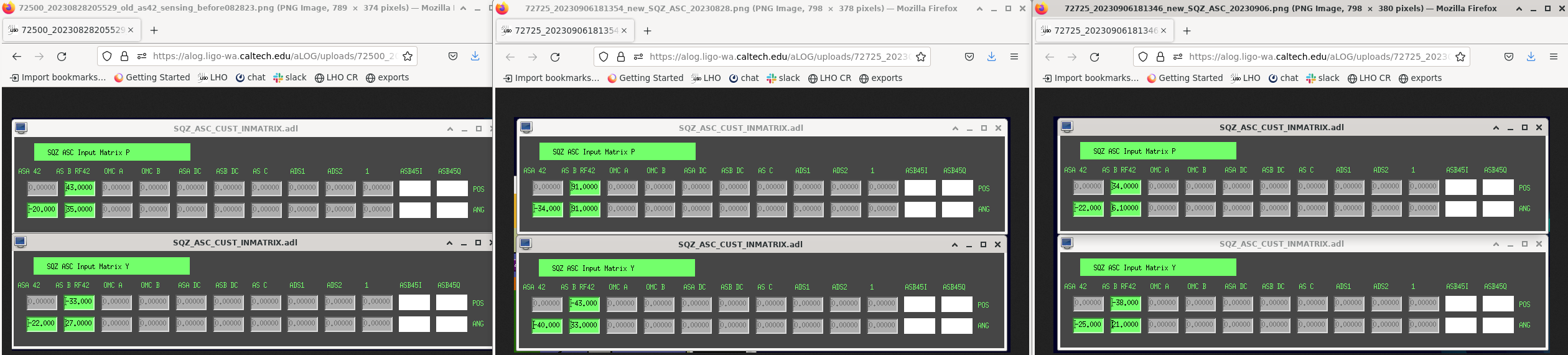Close the 72500 tab in left window
This screenshot has height=355, width=1568.
131,30
